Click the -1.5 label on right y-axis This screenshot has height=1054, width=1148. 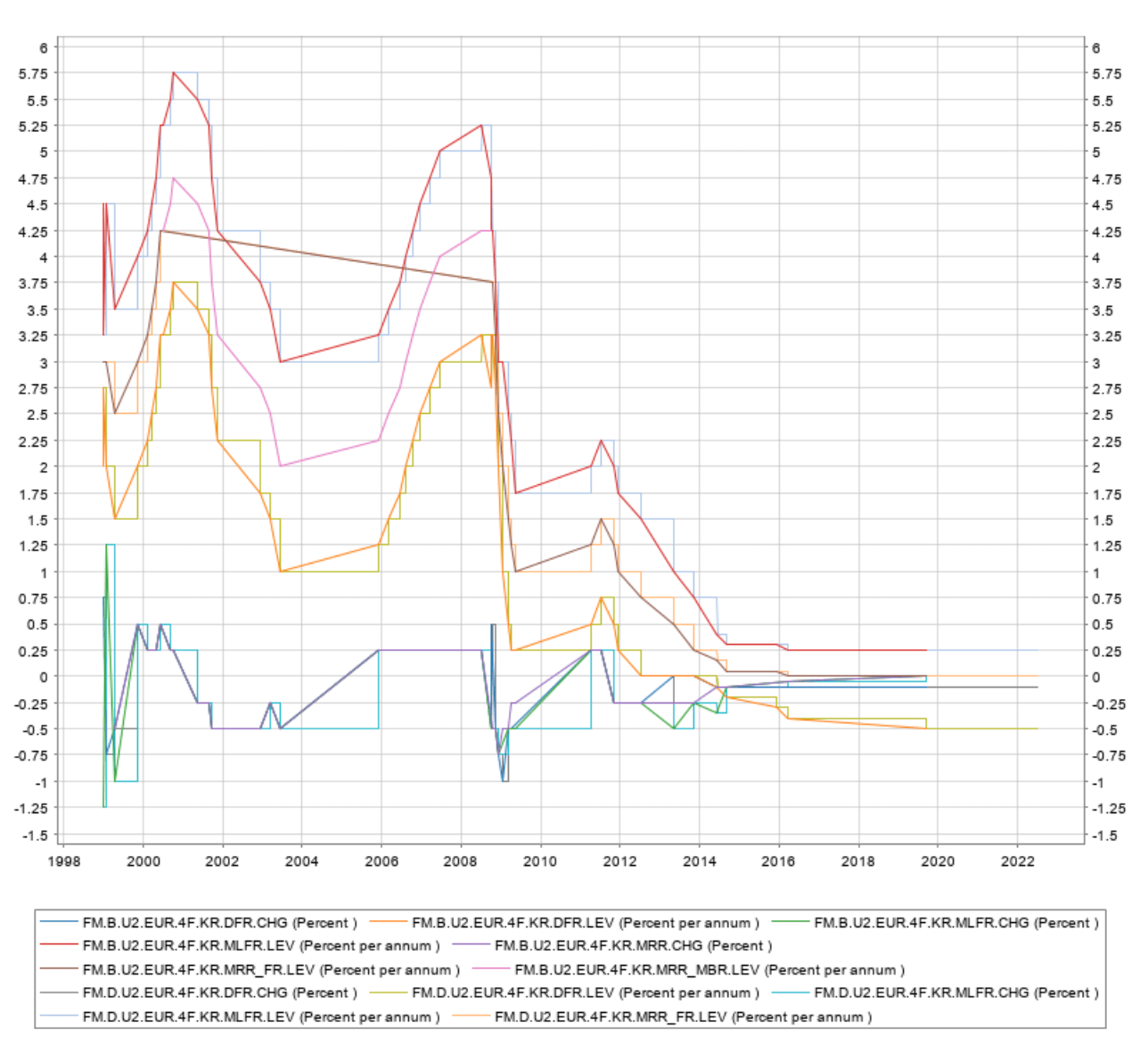1103,836
